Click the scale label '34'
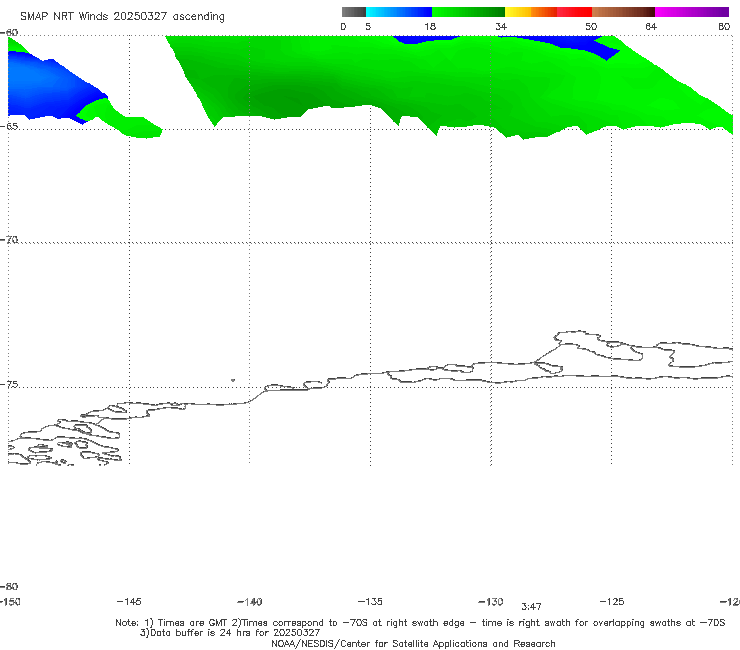This screenshot has height=650, width=740. click(x=501, y=26)
